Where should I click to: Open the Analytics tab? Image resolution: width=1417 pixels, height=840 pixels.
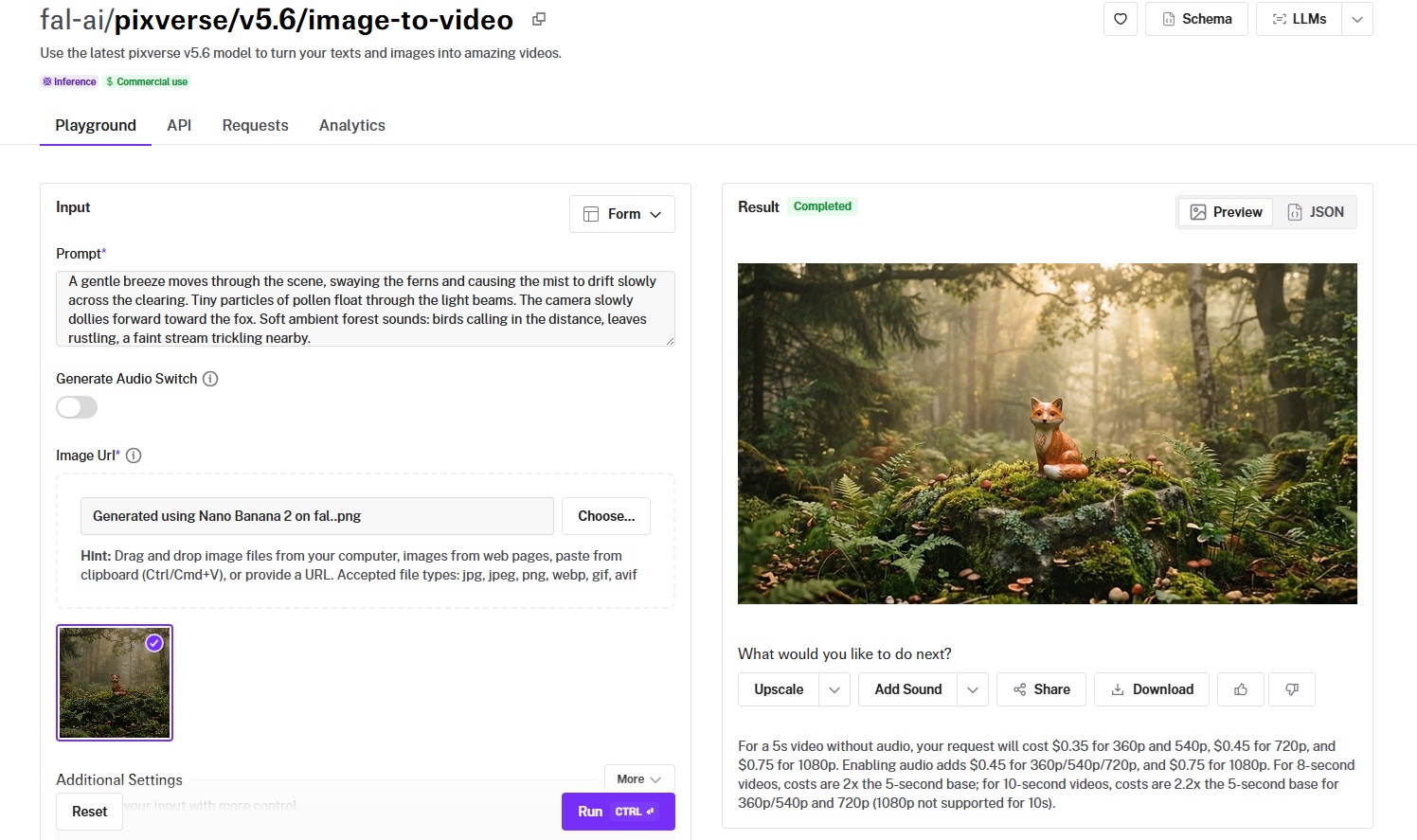point(351,125)
